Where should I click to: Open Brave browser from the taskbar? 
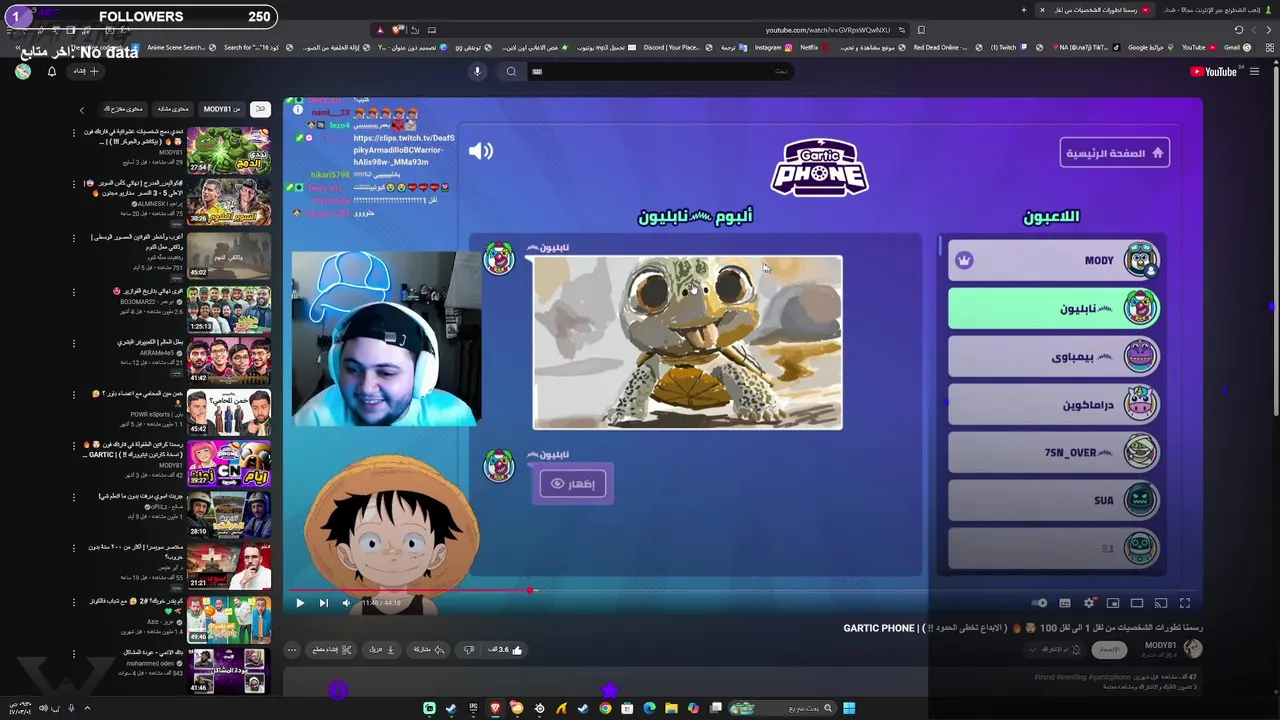(495, 708)
